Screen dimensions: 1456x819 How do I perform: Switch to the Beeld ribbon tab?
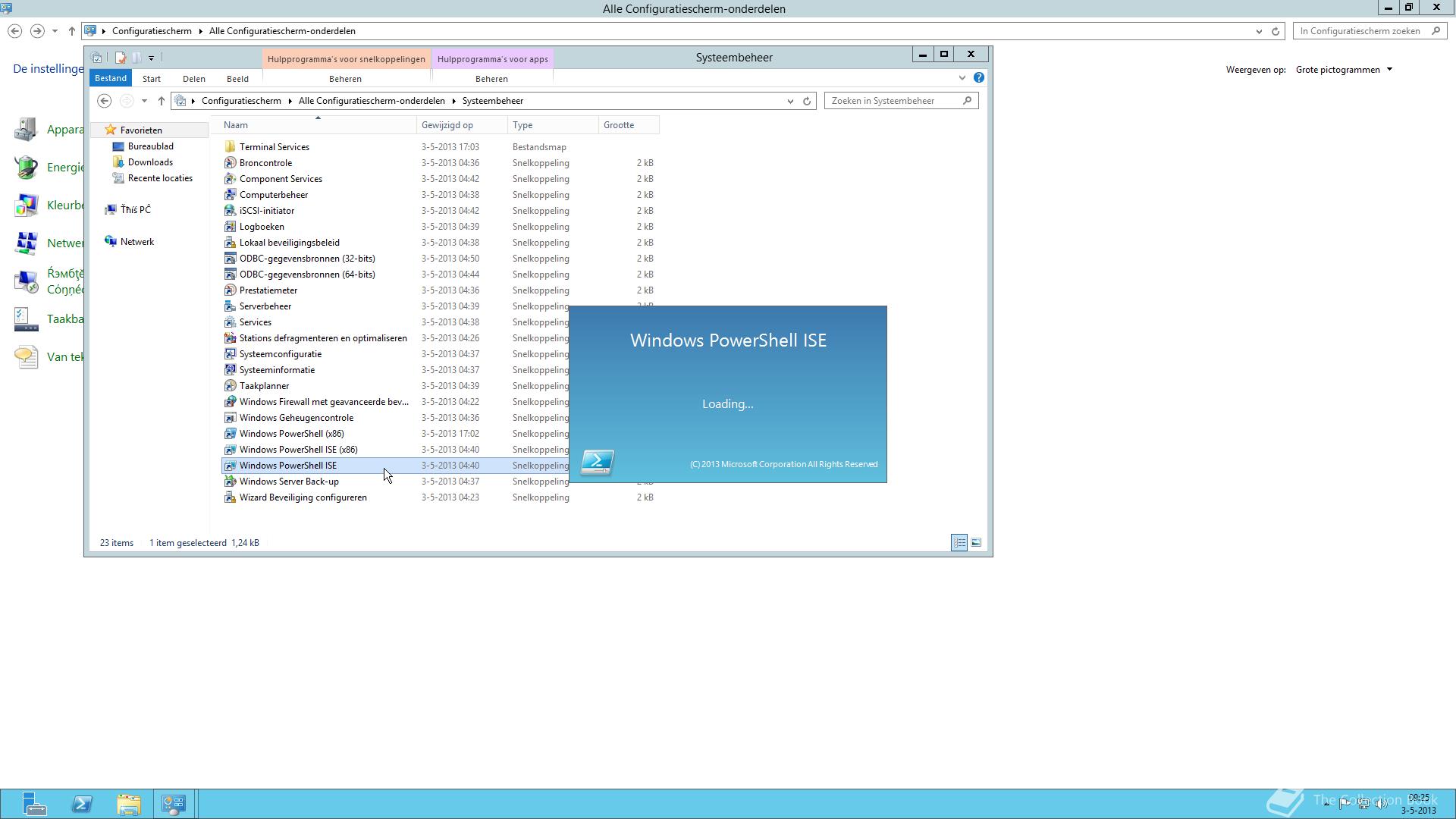tap(237, 79)
